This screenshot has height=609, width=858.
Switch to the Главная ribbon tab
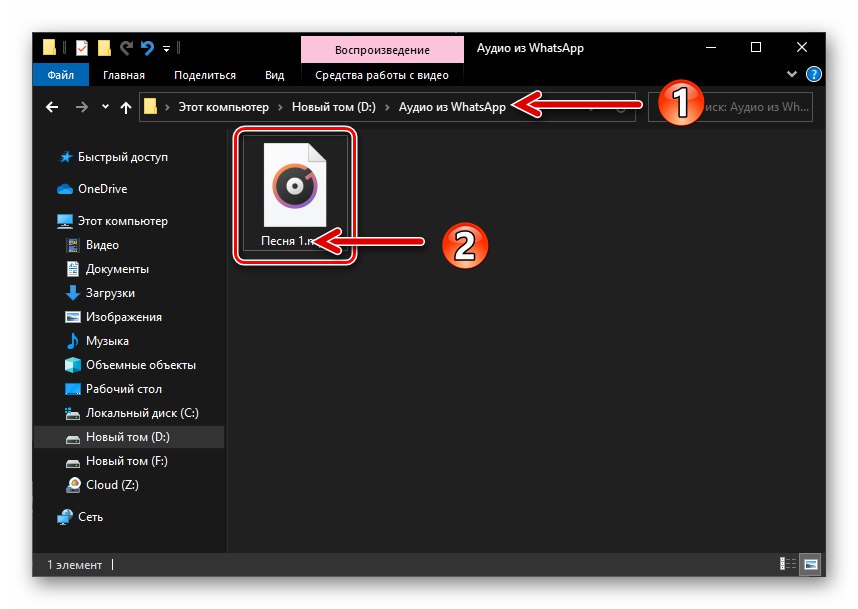click(x=124, y=75)
